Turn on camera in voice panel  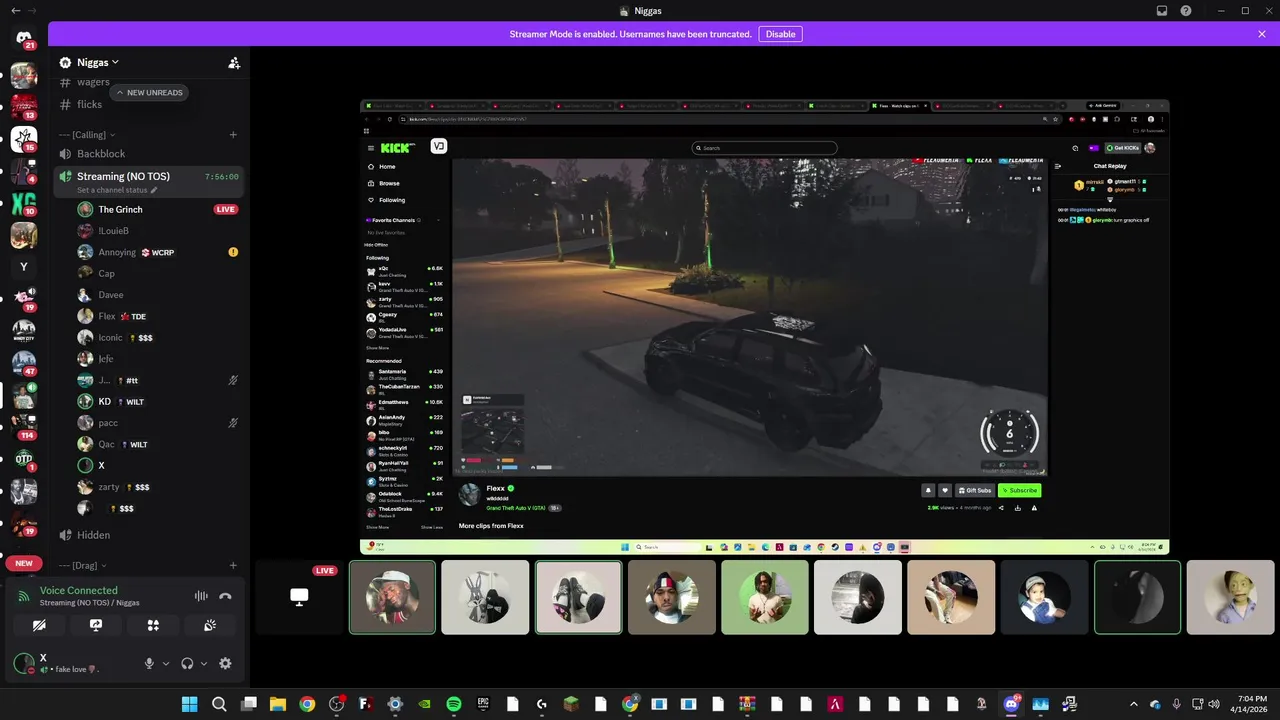coord(39,625)
